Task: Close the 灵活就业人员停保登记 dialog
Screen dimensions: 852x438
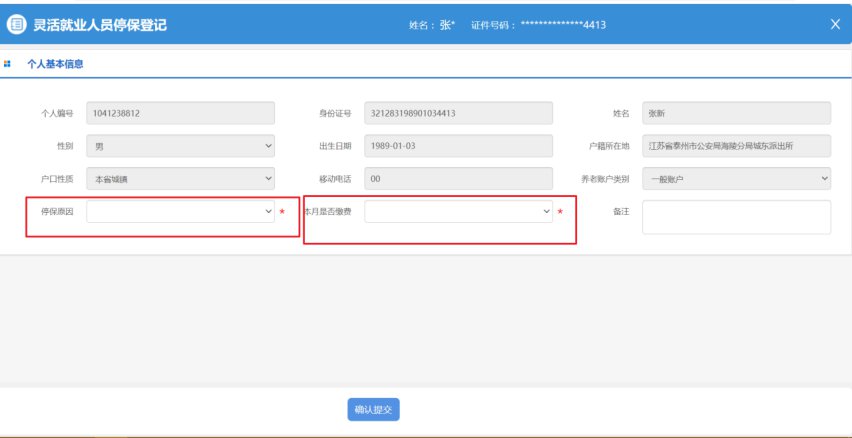Action: (835, 25)
